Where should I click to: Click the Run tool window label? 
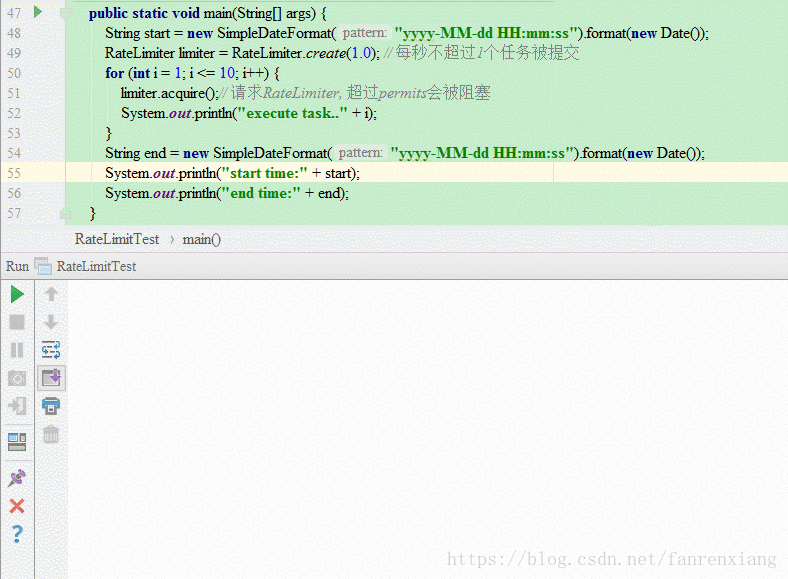coord(17,266)
